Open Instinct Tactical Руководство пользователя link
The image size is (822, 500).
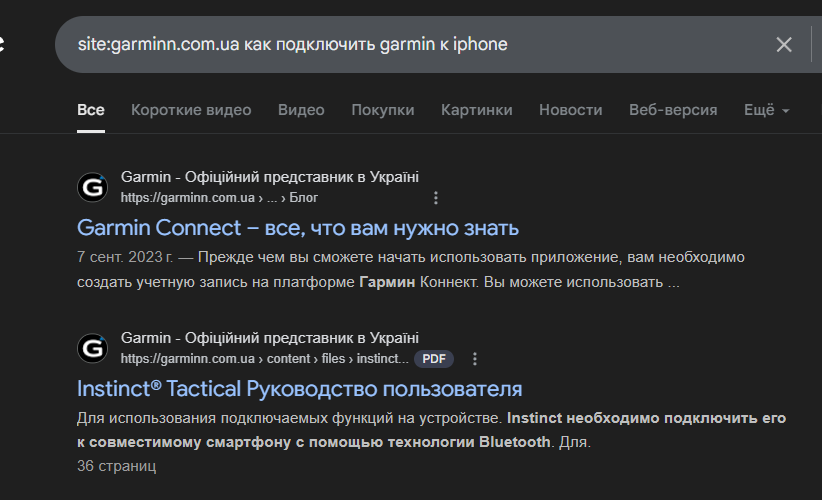click(x=299, y=389)
